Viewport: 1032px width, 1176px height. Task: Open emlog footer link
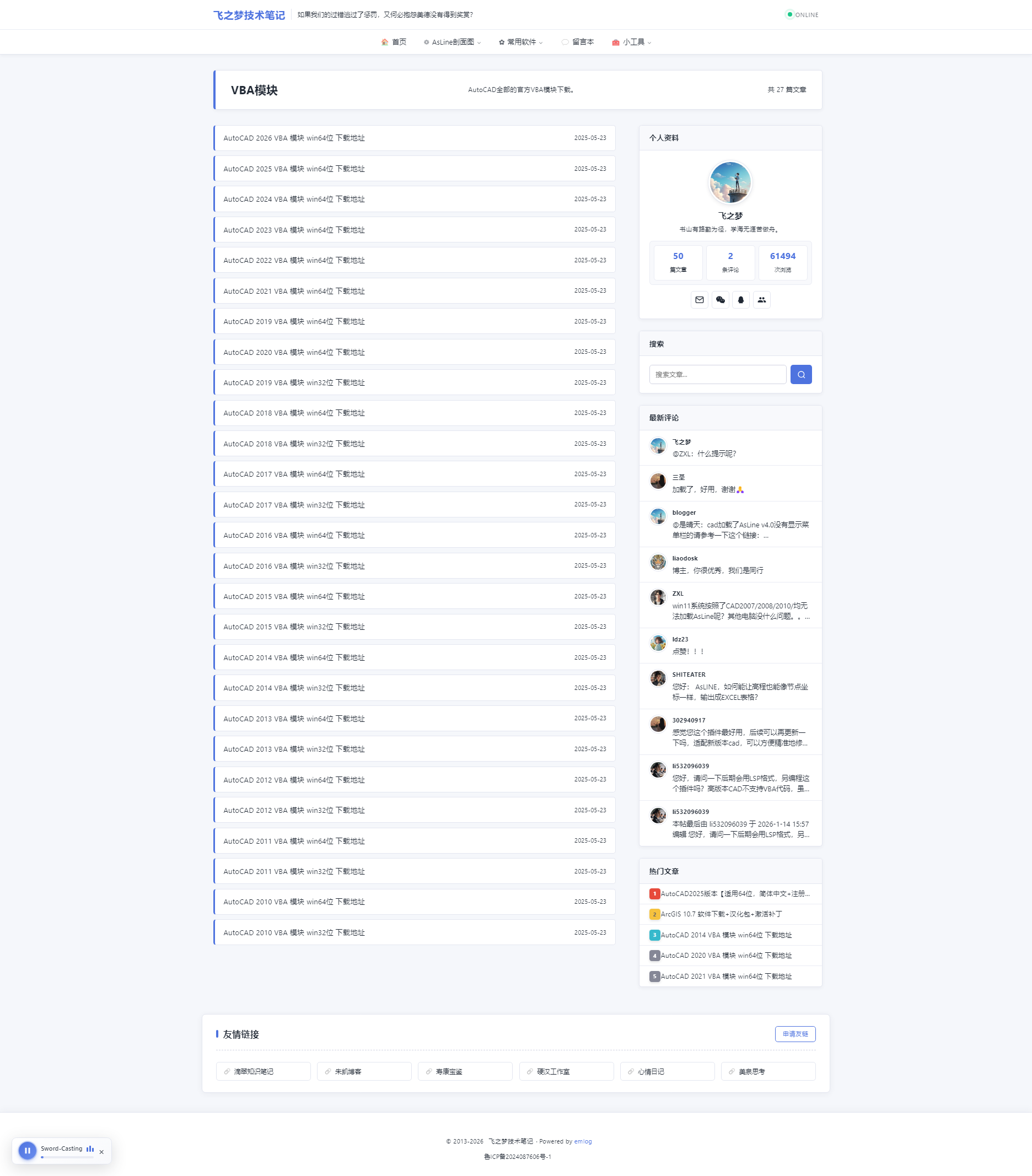coord(583,1141)
